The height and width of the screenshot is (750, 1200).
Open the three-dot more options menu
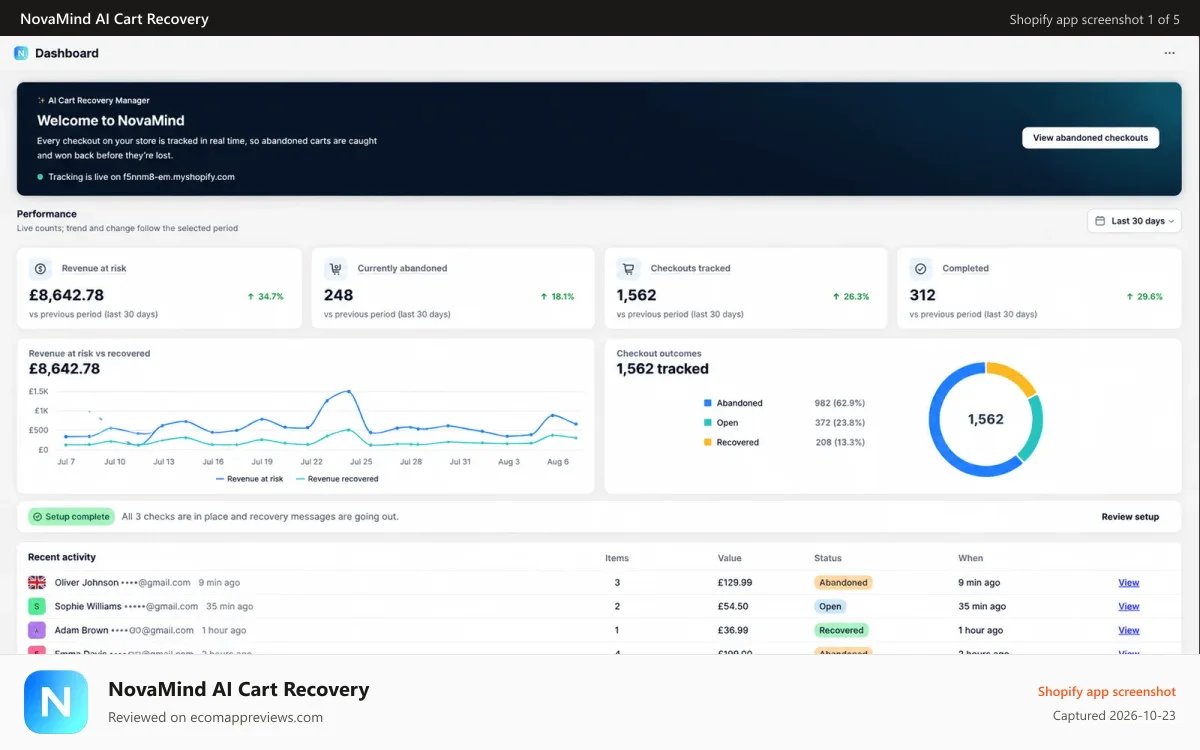coord(1169,53)
